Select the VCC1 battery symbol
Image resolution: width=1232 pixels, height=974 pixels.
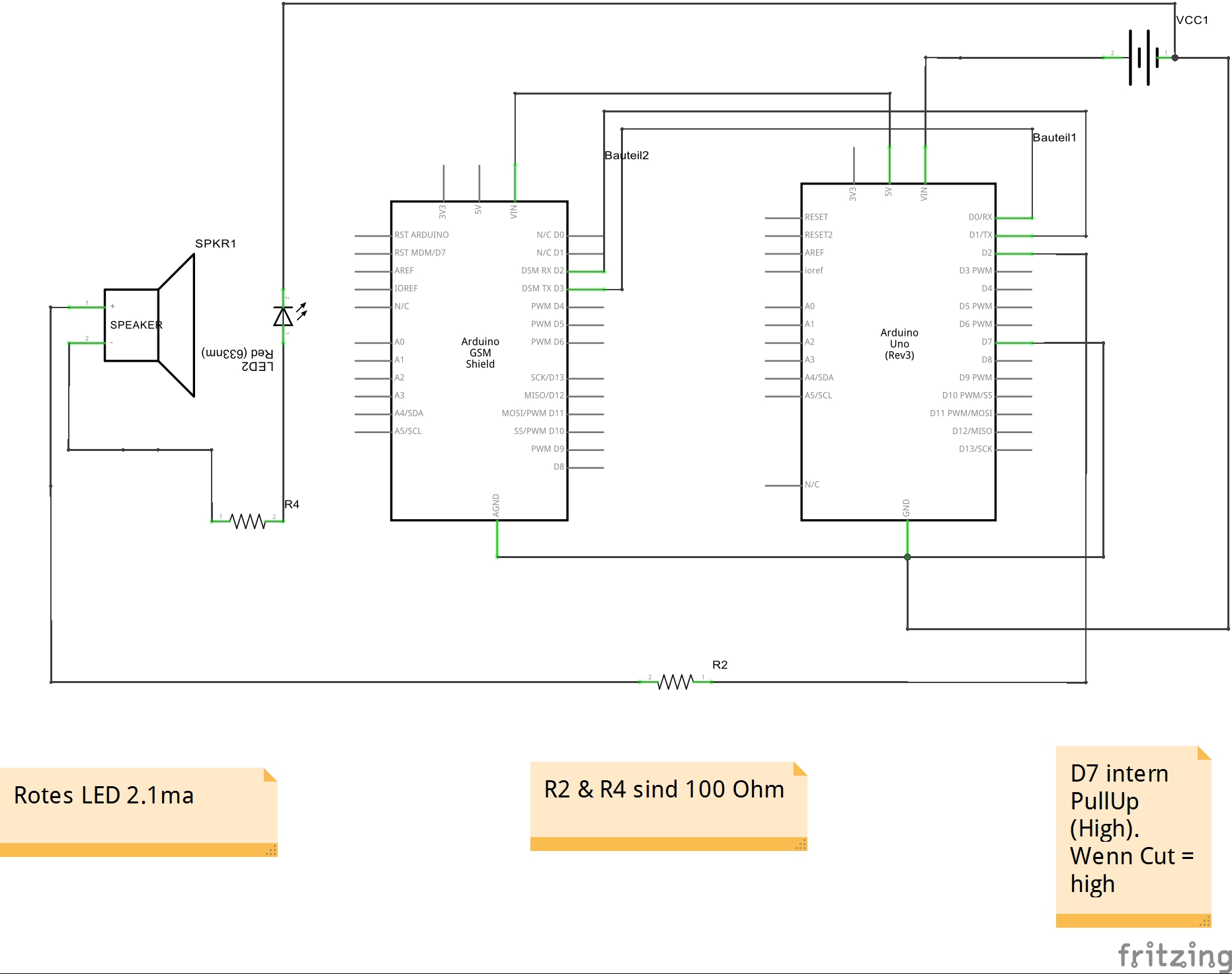[x=1144, y=58]
